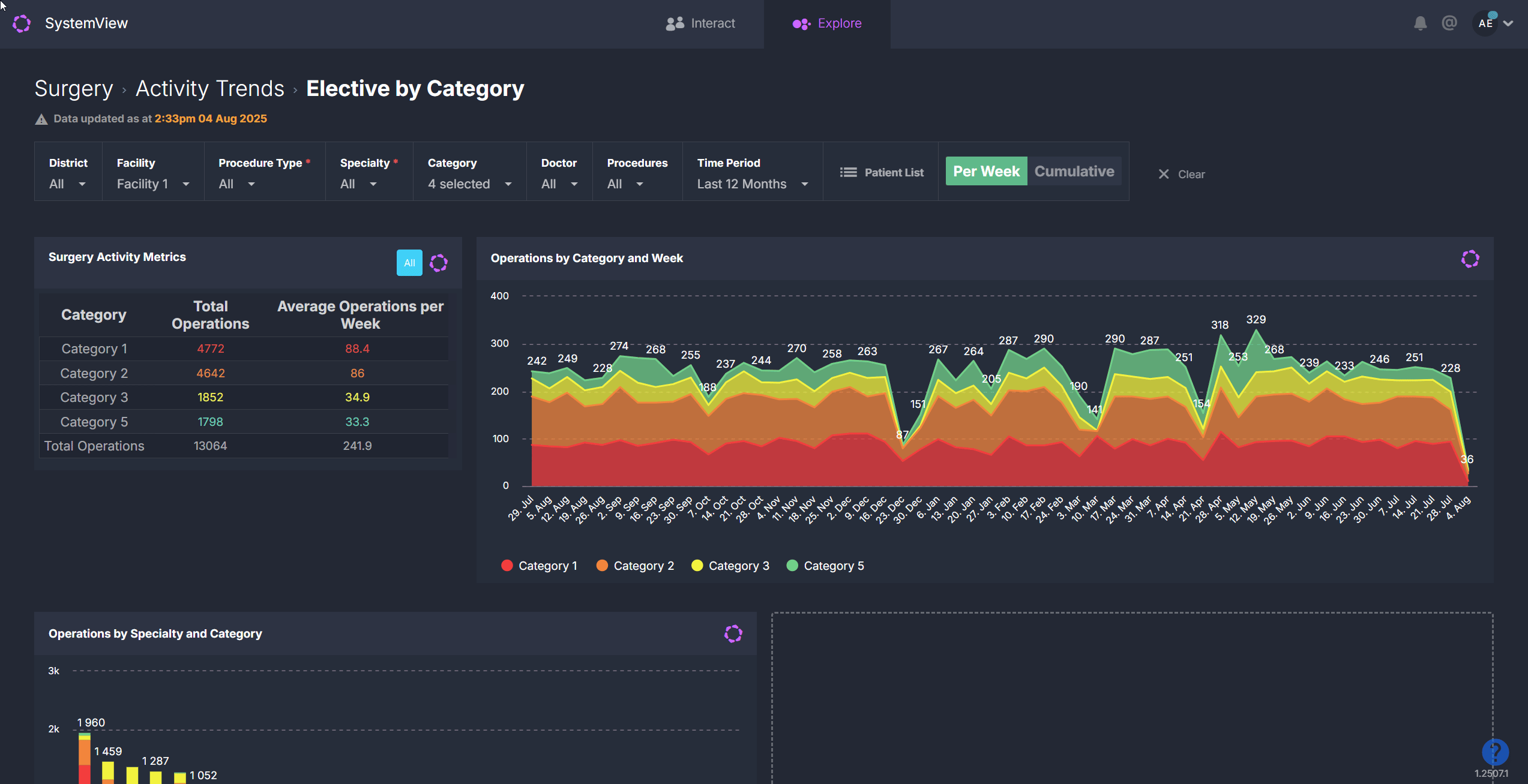Switch to the Explore tab
The height and width of the screenshot is (784, 1528).
click(827, 23)
